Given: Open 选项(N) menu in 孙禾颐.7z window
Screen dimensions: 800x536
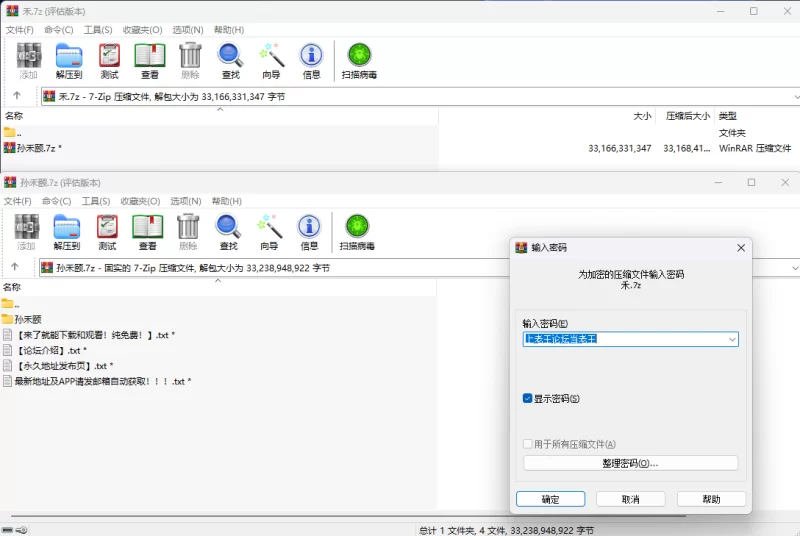Looking at the screenshot, I should pyautogui.click(x=186, y=201).
